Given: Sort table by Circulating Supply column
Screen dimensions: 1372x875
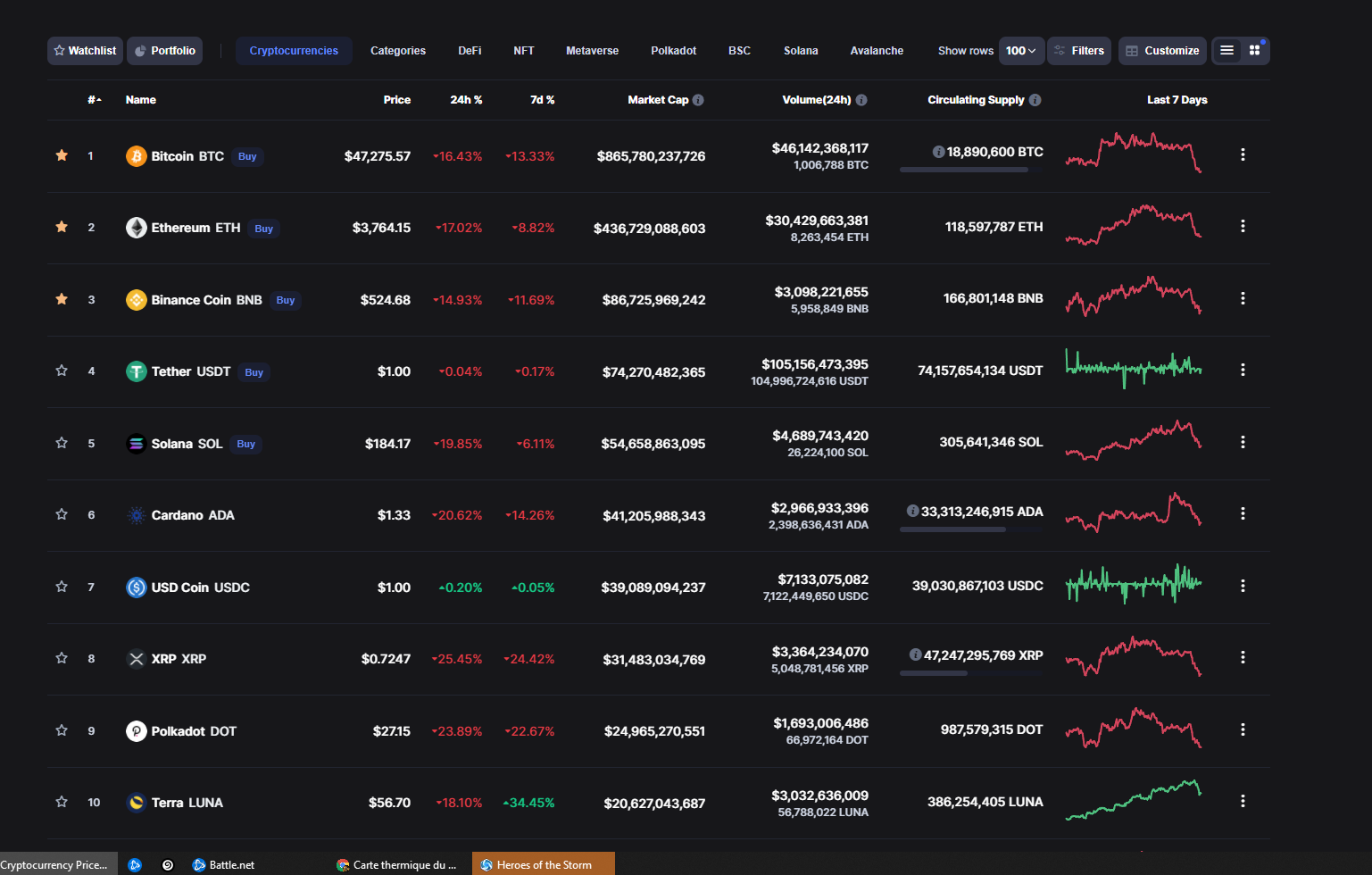Looking at the screenshot, I should click(976, 100).
